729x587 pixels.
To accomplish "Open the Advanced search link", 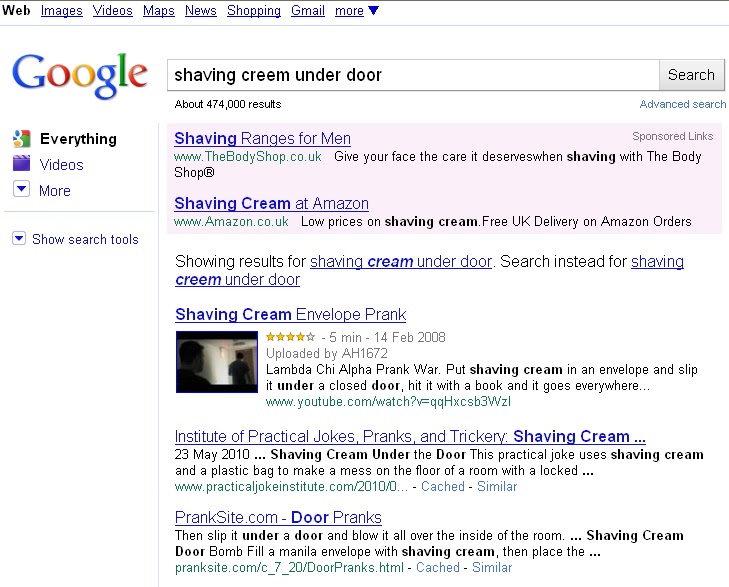I will coord(683,104).
